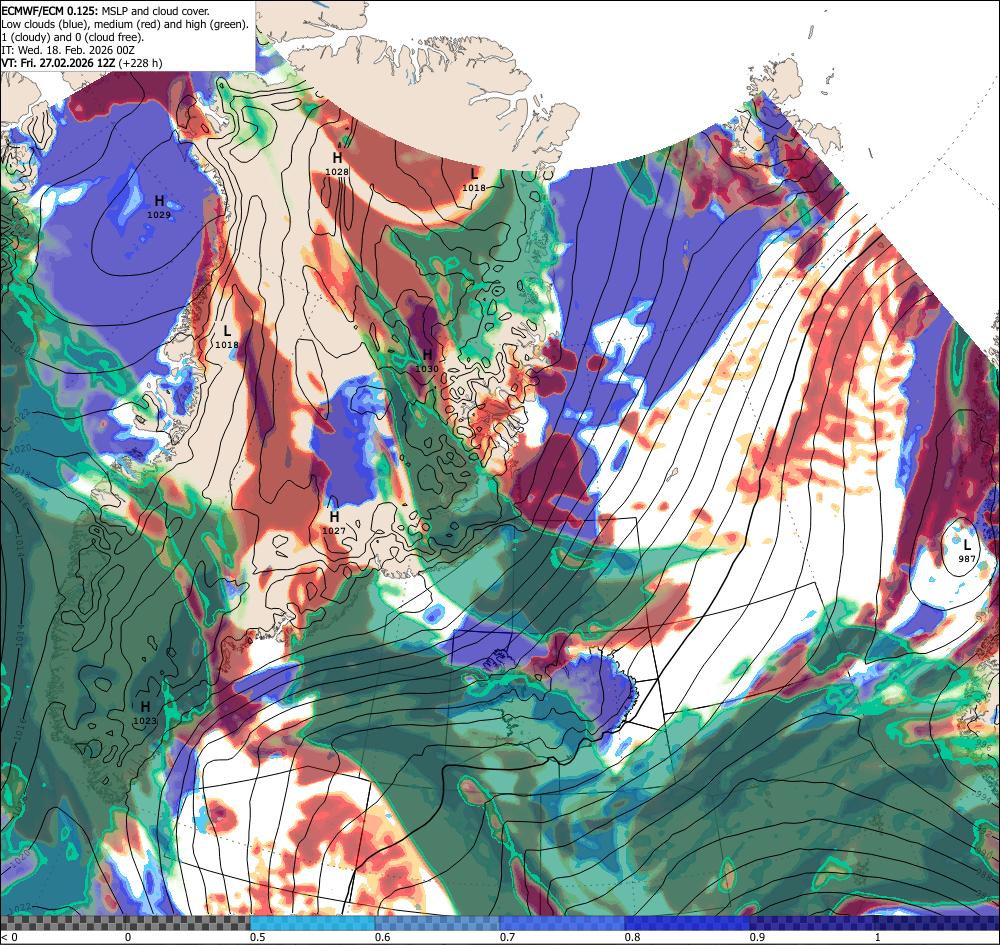1000x945 pixels.
Task: Click the H marker above 1029
Action: pyautogui.click(x=159, y=201)
